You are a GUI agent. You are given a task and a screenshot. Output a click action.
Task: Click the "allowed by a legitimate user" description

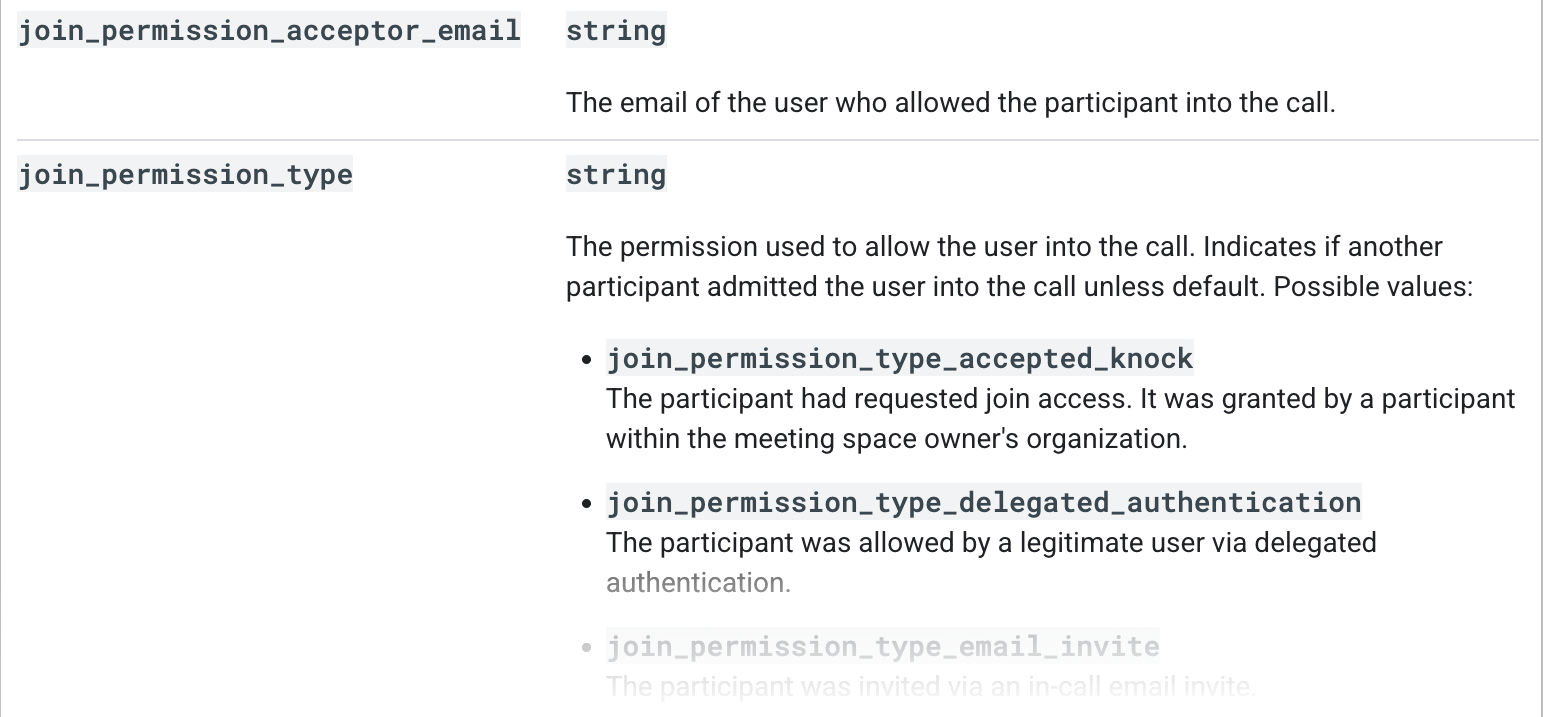click(x=990, y=543)
